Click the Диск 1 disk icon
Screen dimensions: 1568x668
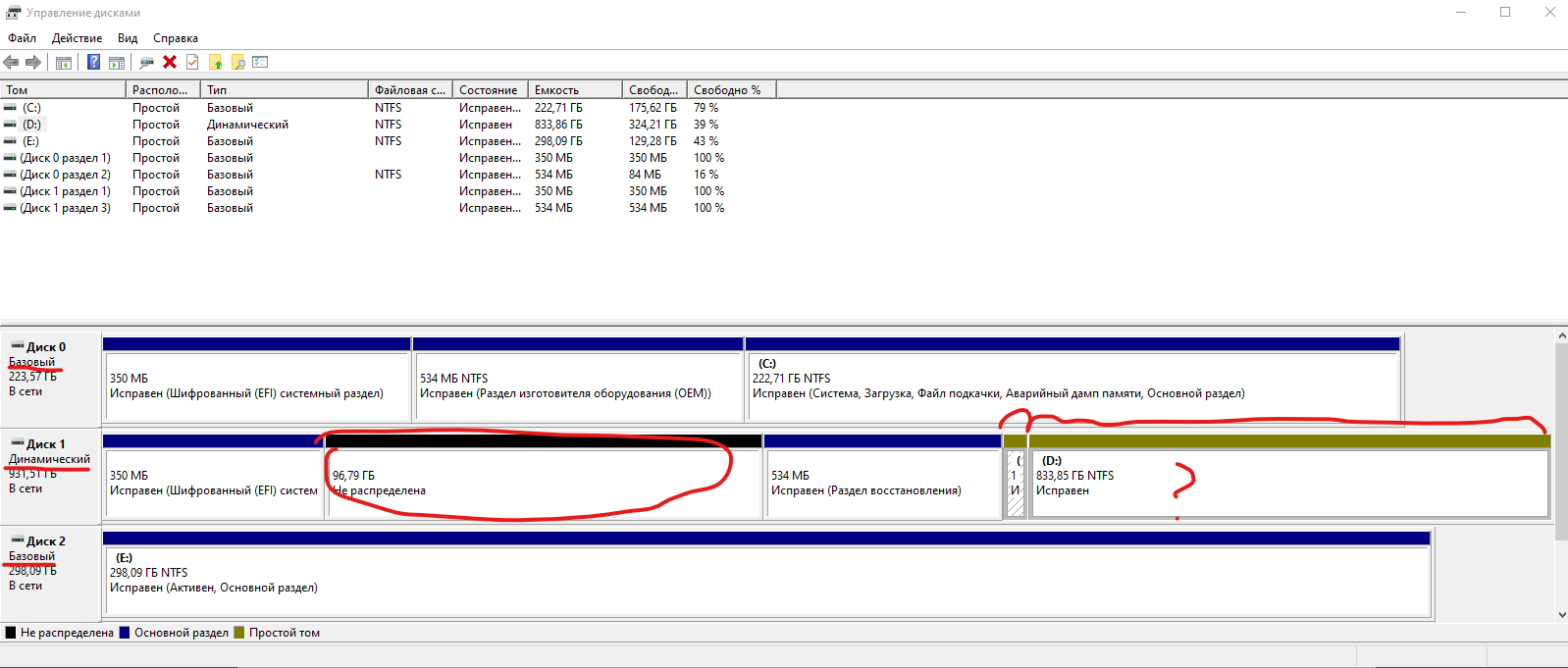(18, 443)
